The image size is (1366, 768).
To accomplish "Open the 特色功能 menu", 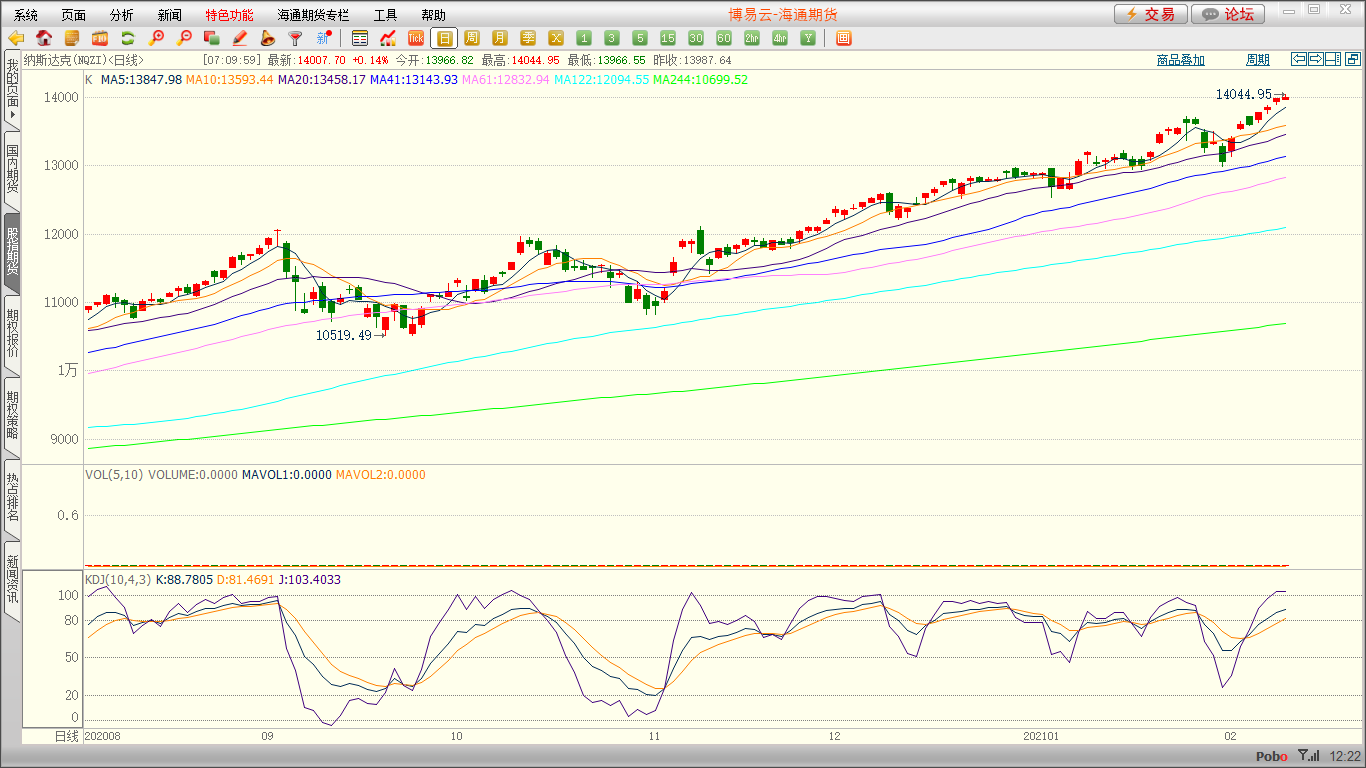I will 230,15.
